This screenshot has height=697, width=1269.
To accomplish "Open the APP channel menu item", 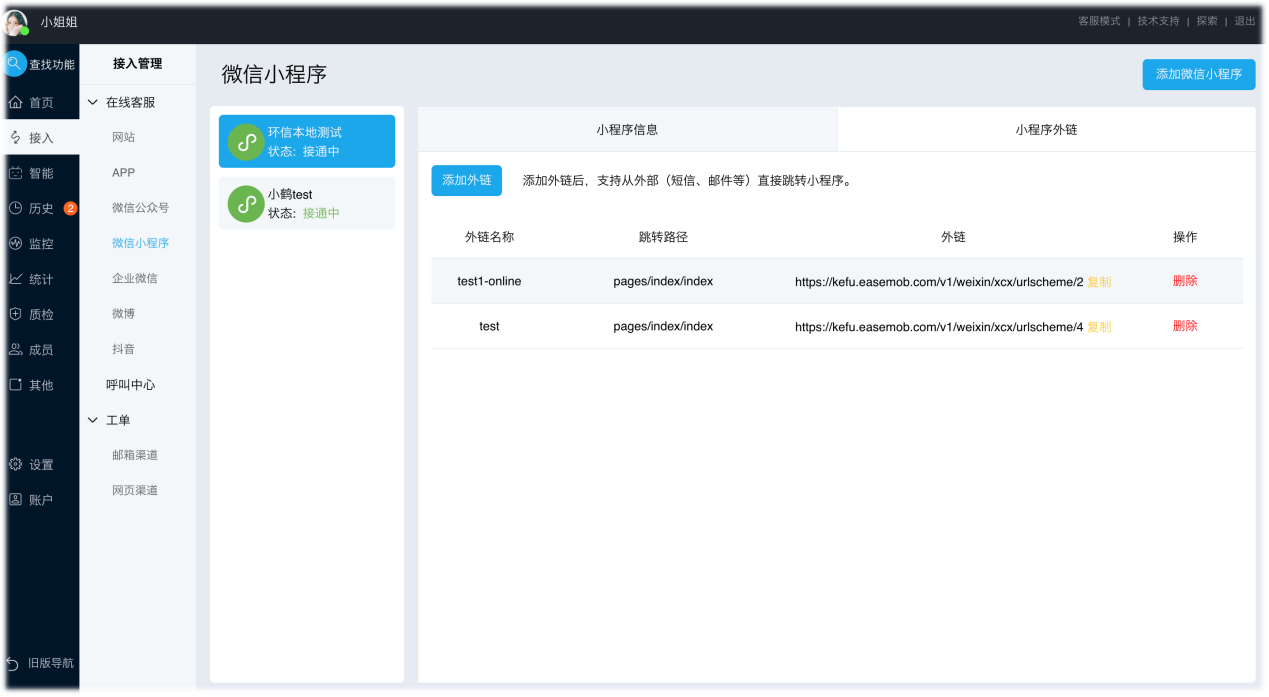I will click(x=123, y=173).
